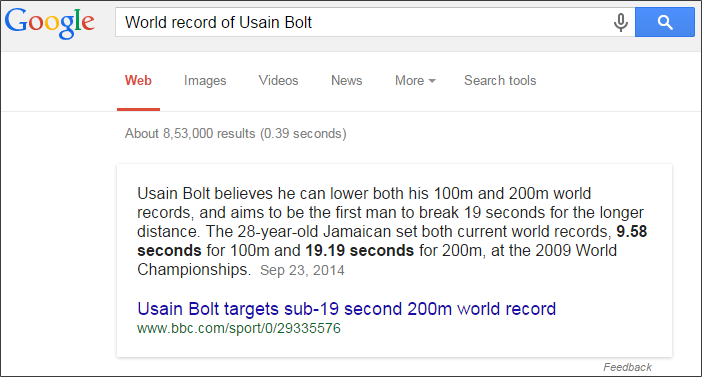702x377 pixels.
Task: Open Search tools options
Action: (500, 81)
